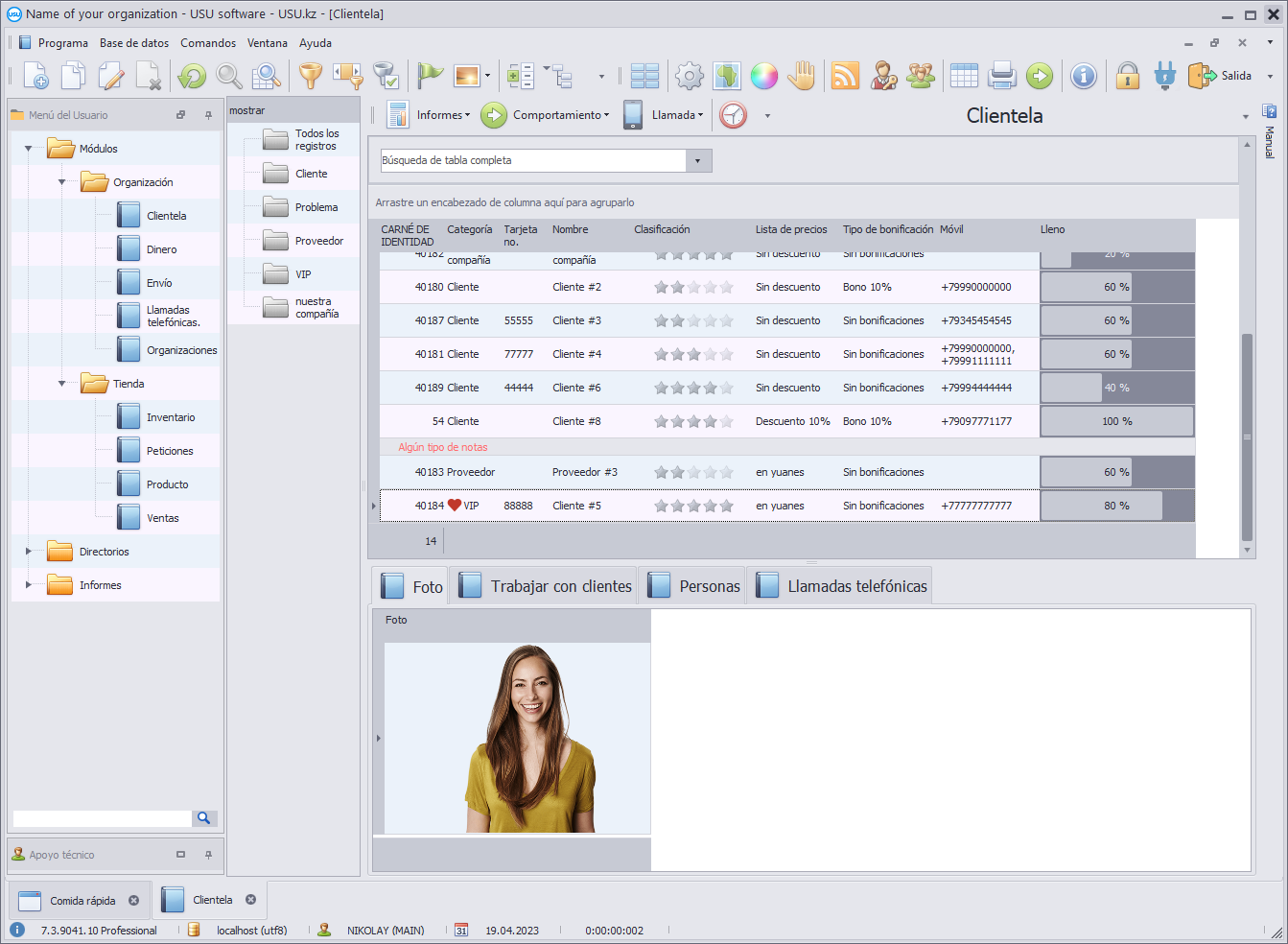1288x944 pixels.
Task: Switch to the Personas tab
Action: pyautogui.click(x=693, y=586)
